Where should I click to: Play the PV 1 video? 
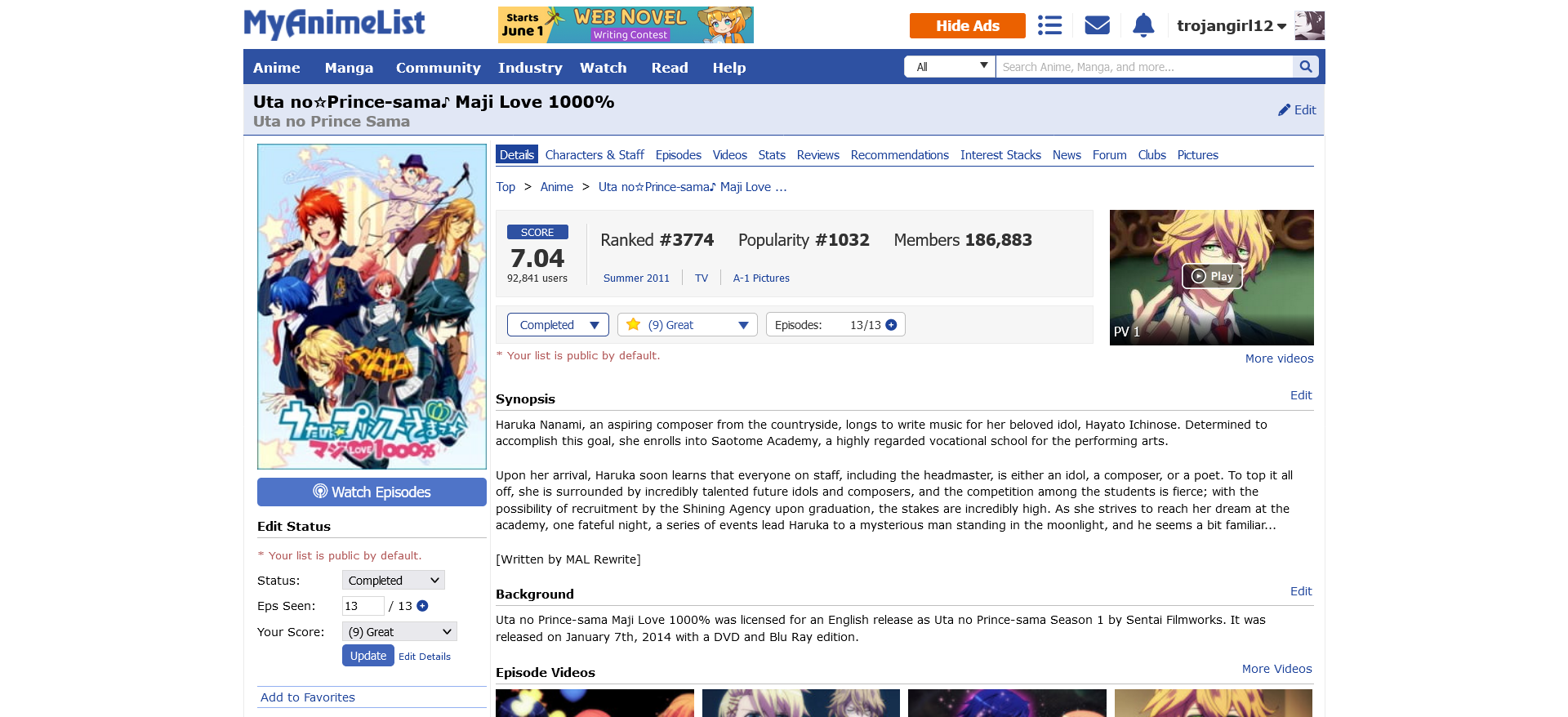(x=1212, y=276)
